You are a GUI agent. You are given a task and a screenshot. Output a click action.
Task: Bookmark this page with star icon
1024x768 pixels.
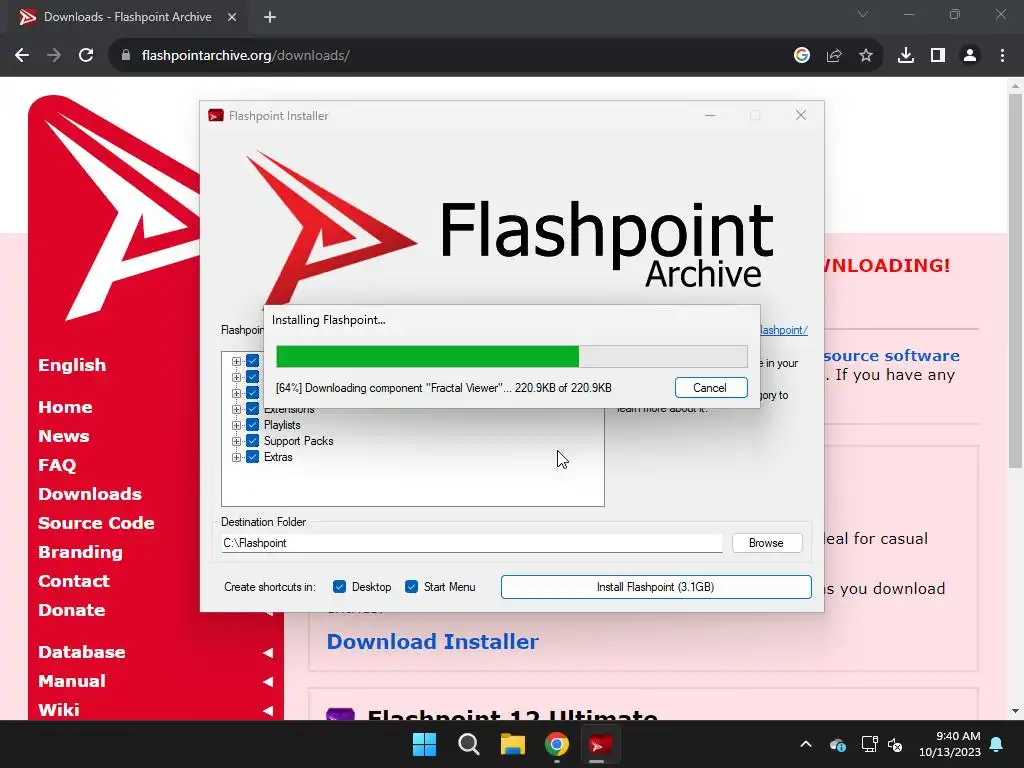(866, 56)
